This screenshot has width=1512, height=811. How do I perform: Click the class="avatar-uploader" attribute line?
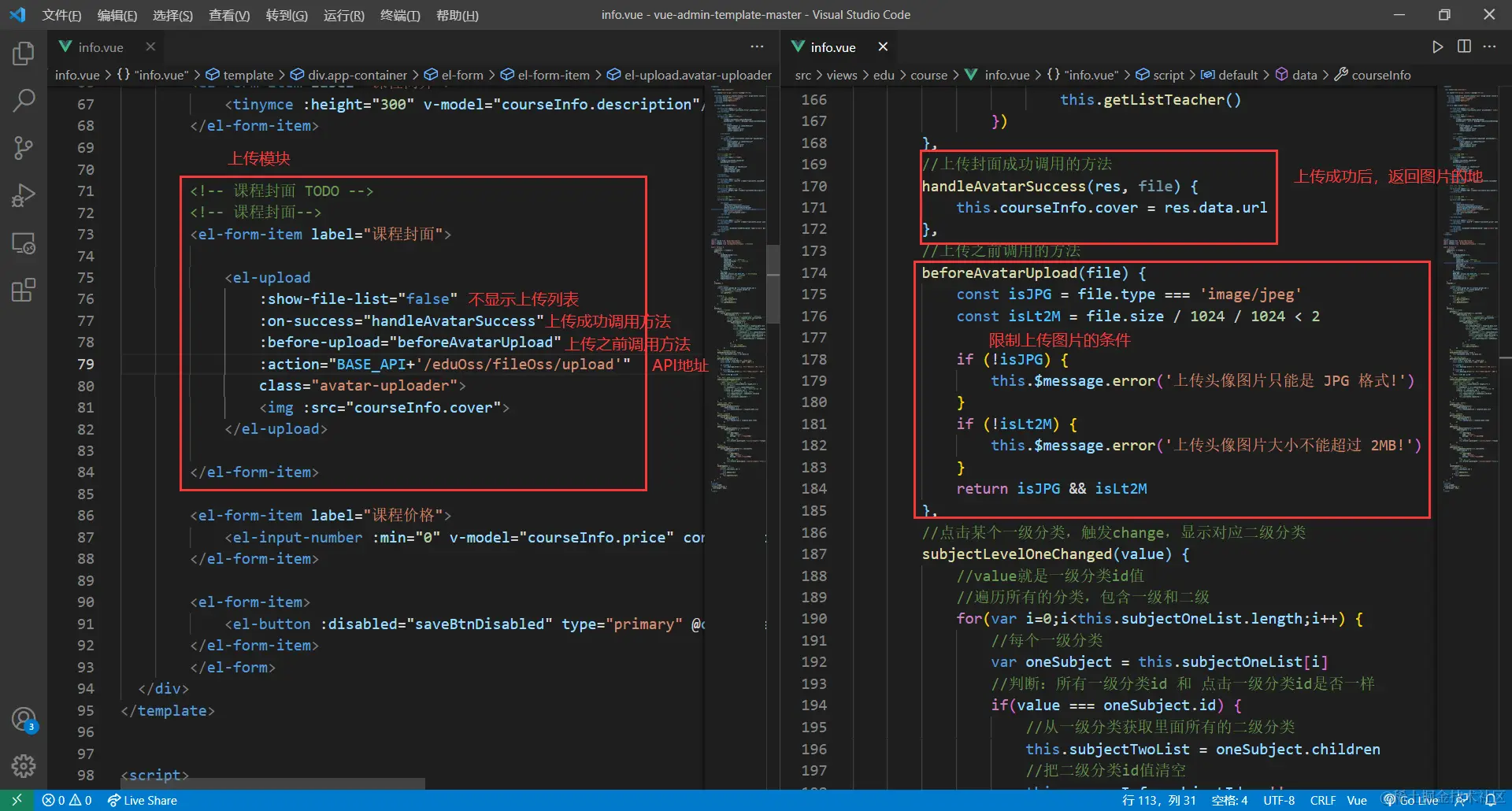pyautogui.click(x=362, y=386)
